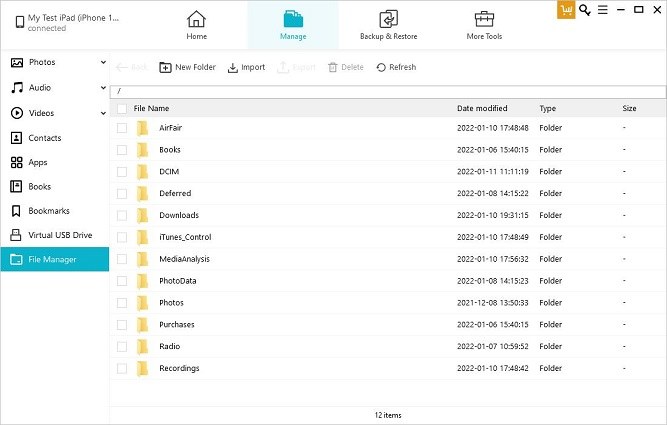Viewport: 667px width, 425px height.
Task: Check the DCIM folder checkbox
Action: (122, 171)
